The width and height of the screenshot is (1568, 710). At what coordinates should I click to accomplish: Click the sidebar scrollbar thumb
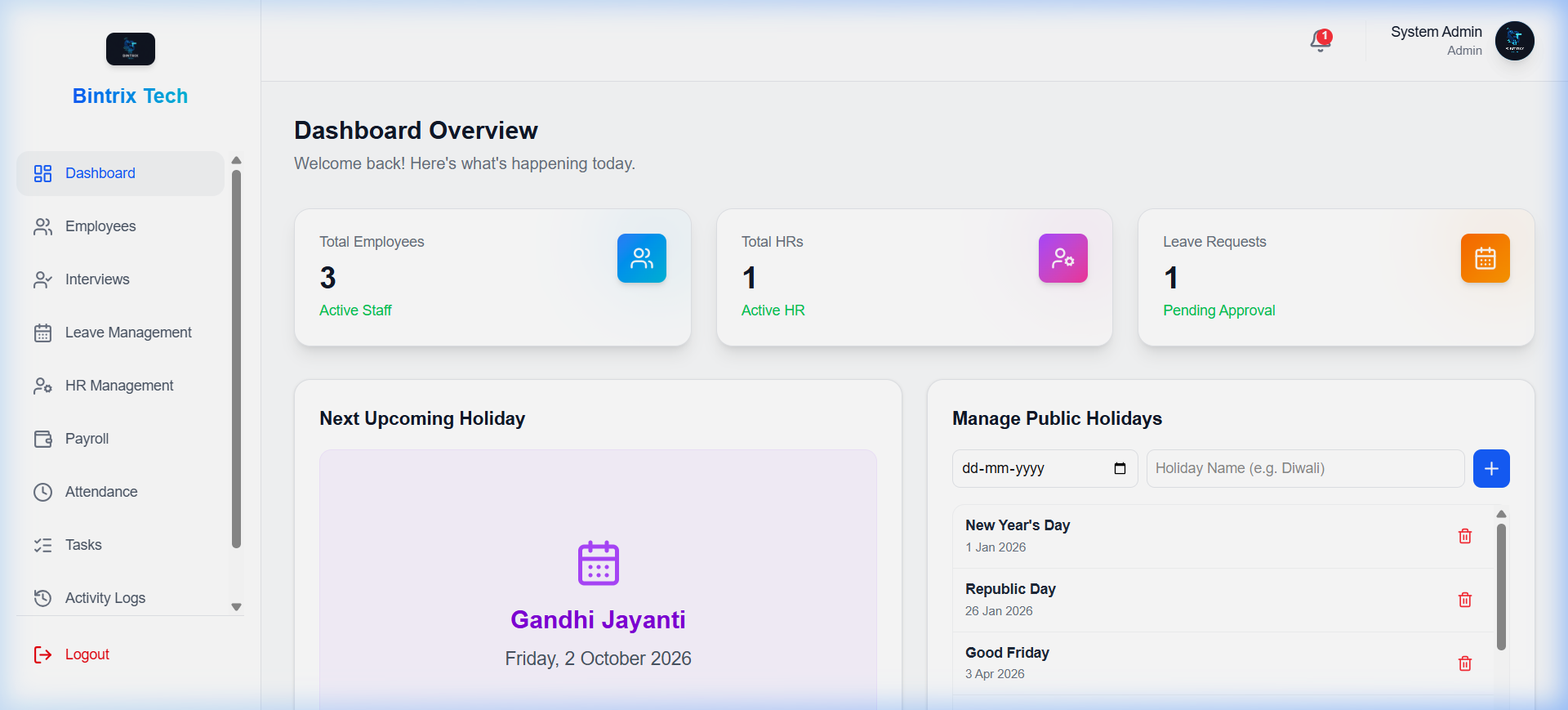236,359
